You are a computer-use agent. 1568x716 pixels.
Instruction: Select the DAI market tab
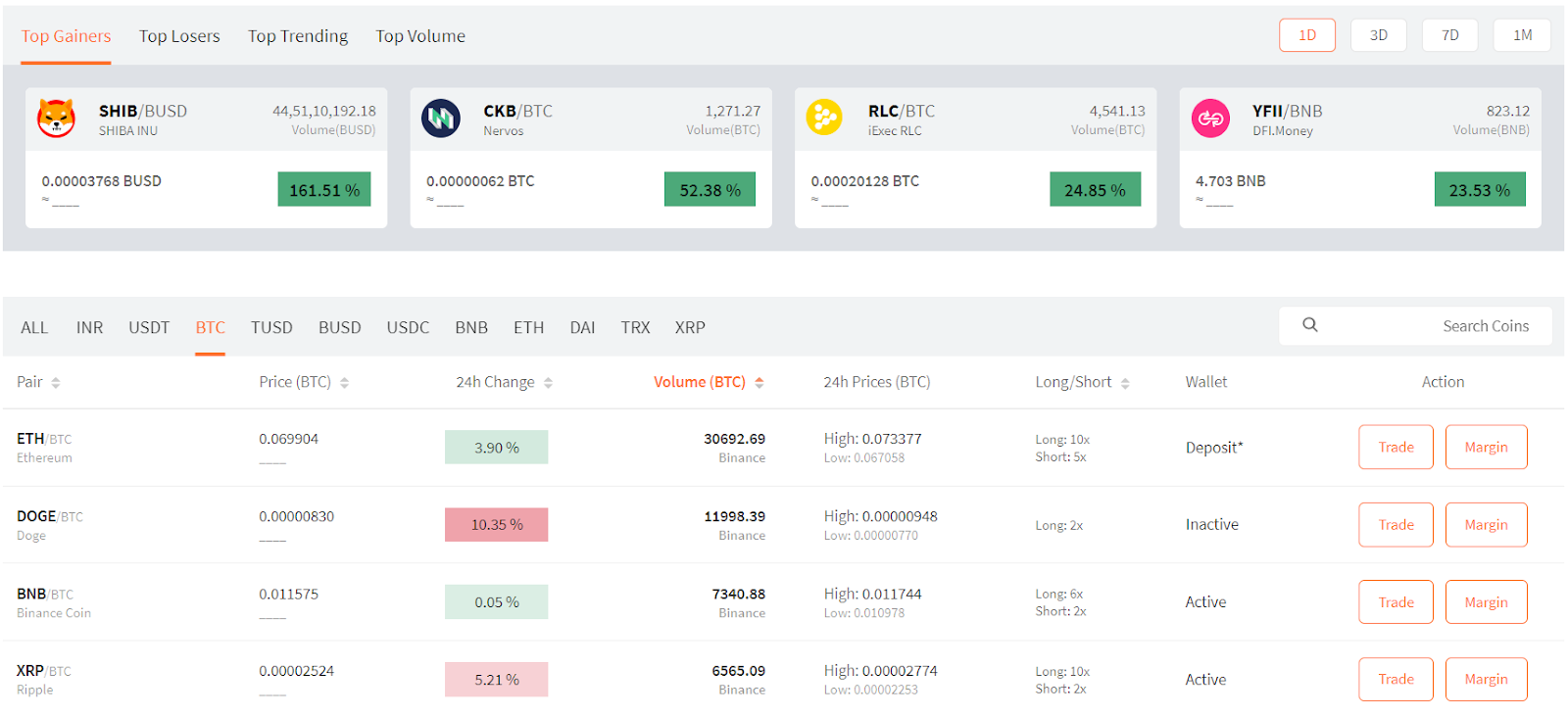(x=582, y=327)
